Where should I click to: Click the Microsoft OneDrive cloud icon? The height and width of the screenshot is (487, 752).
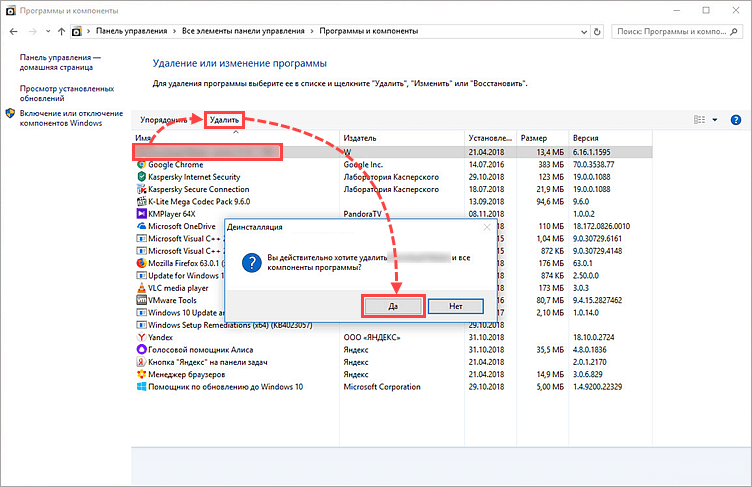[x=141, y=226]
